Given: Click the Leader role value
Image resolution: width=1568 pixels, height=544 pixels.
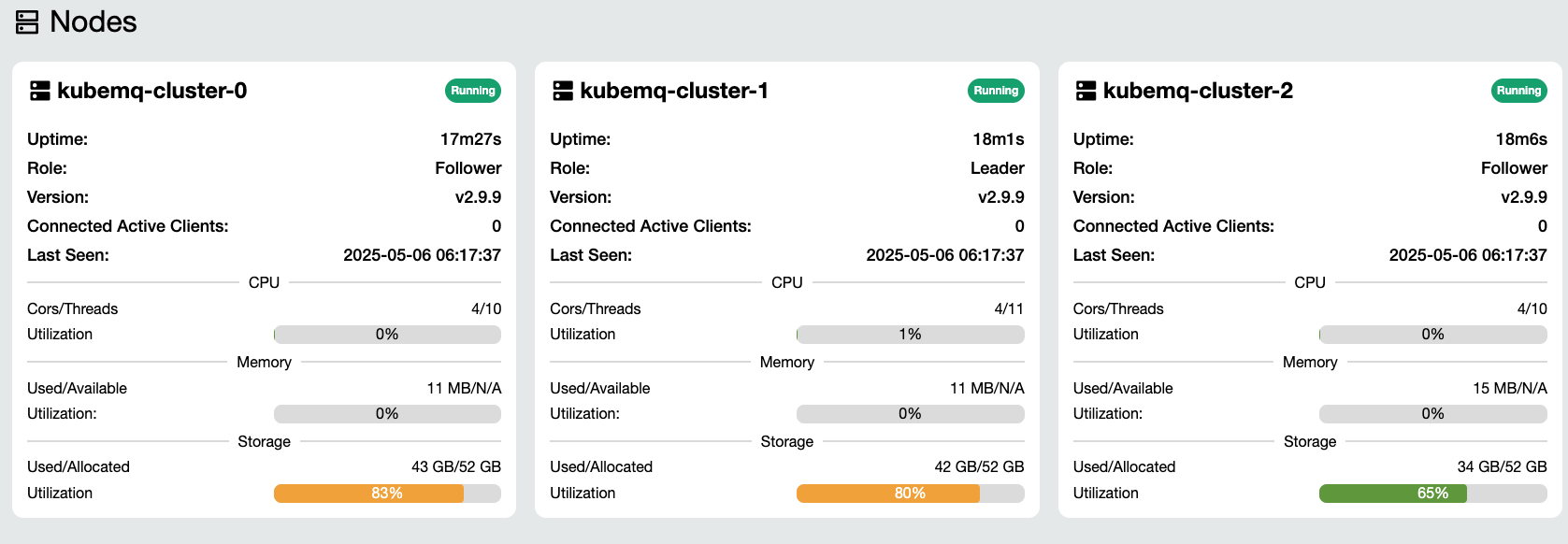Looking at the screenshot, I should [997, 168].
